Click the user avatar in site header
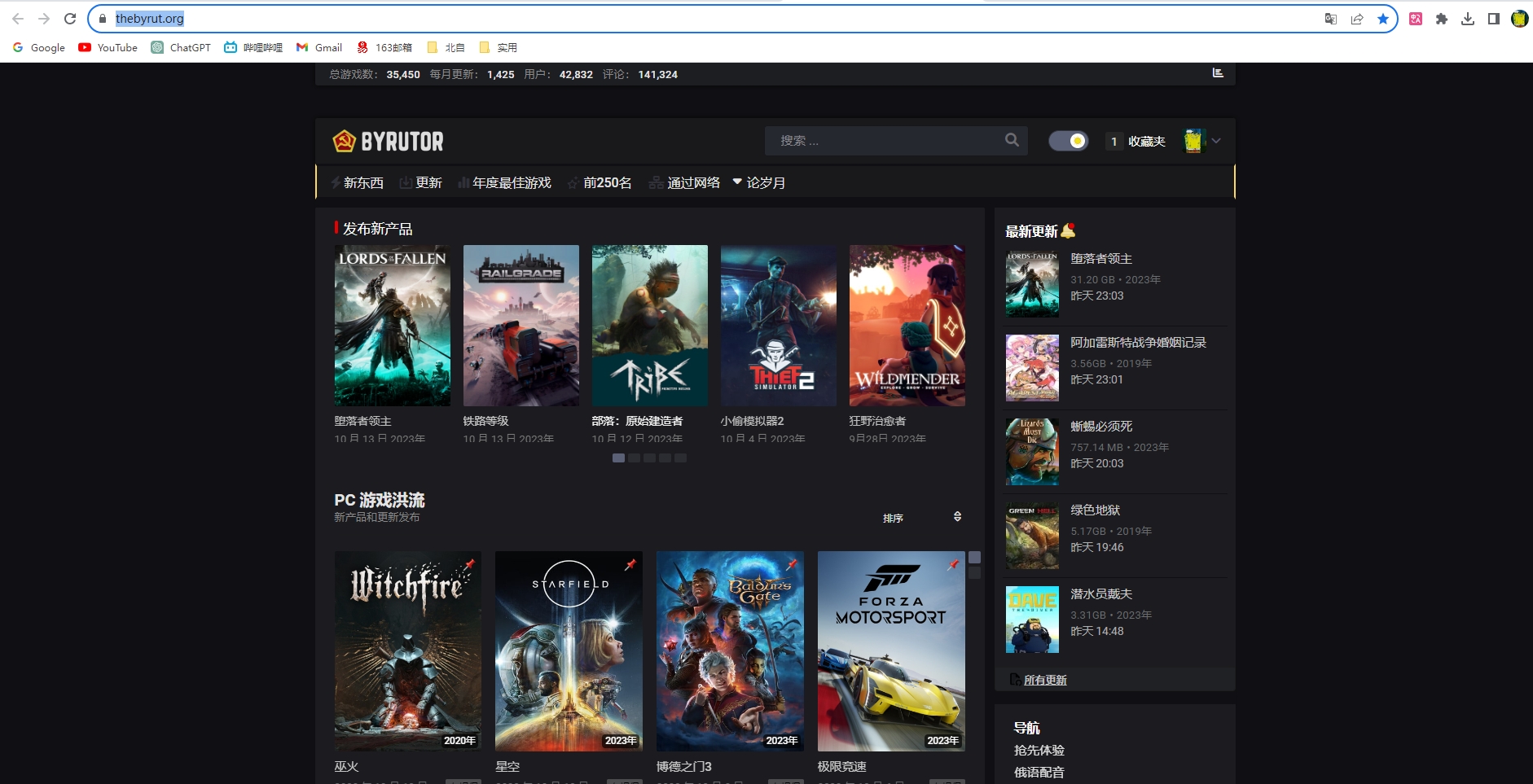Viewport: 1533px width, 784px height. coord(1194,141)
